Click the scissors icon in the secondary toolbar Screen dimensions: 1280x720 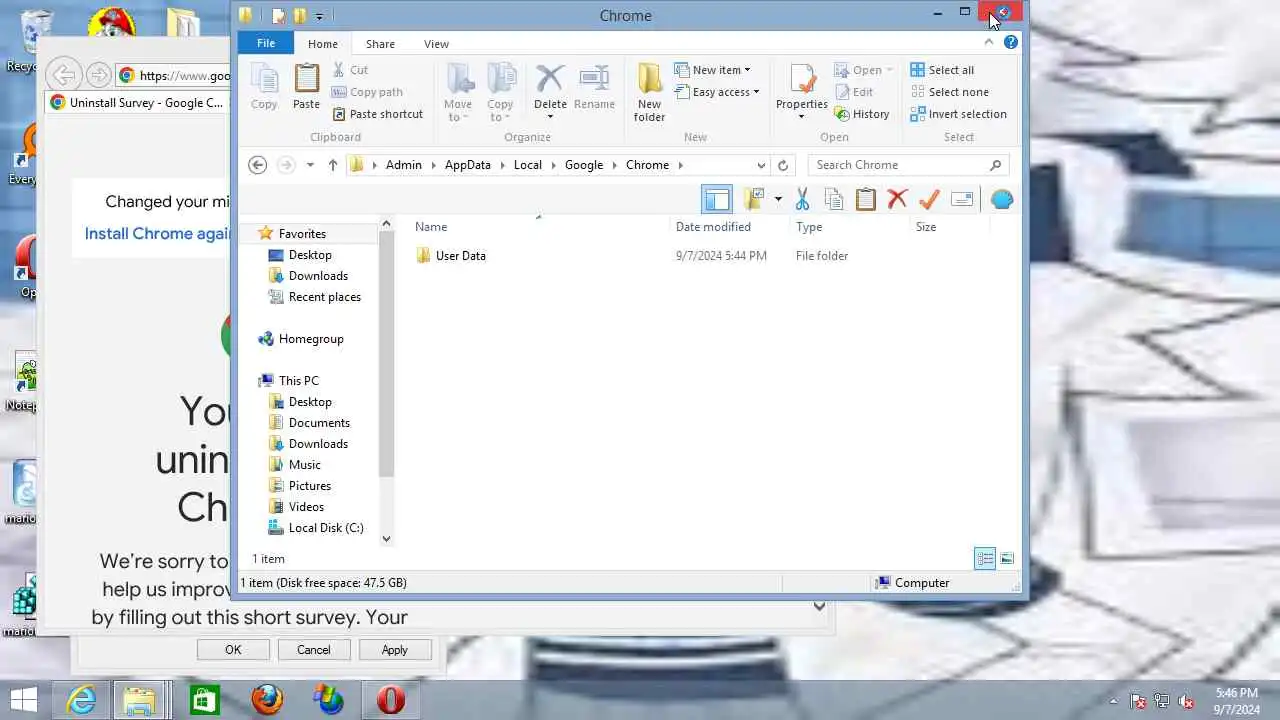802,199
